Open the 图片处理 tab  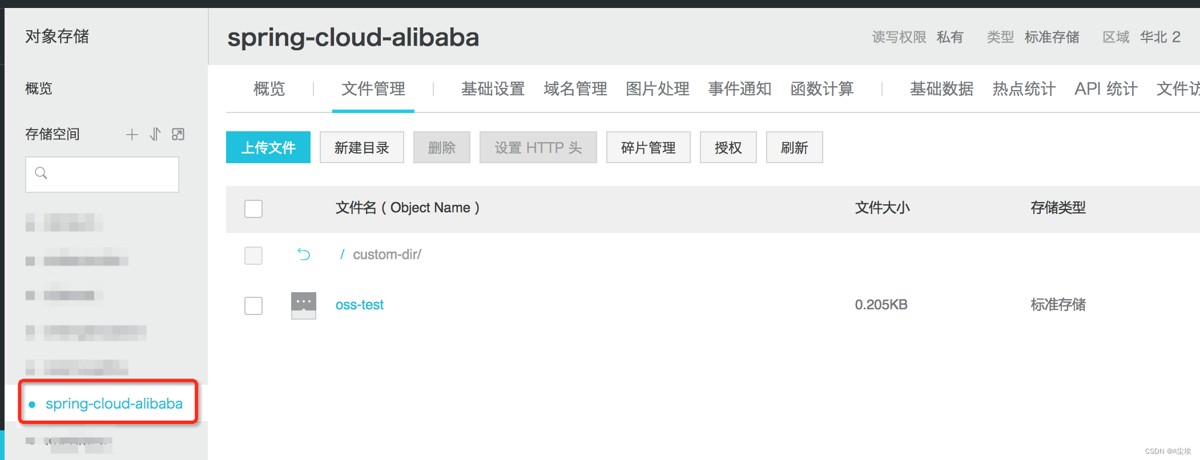(657, 89)
